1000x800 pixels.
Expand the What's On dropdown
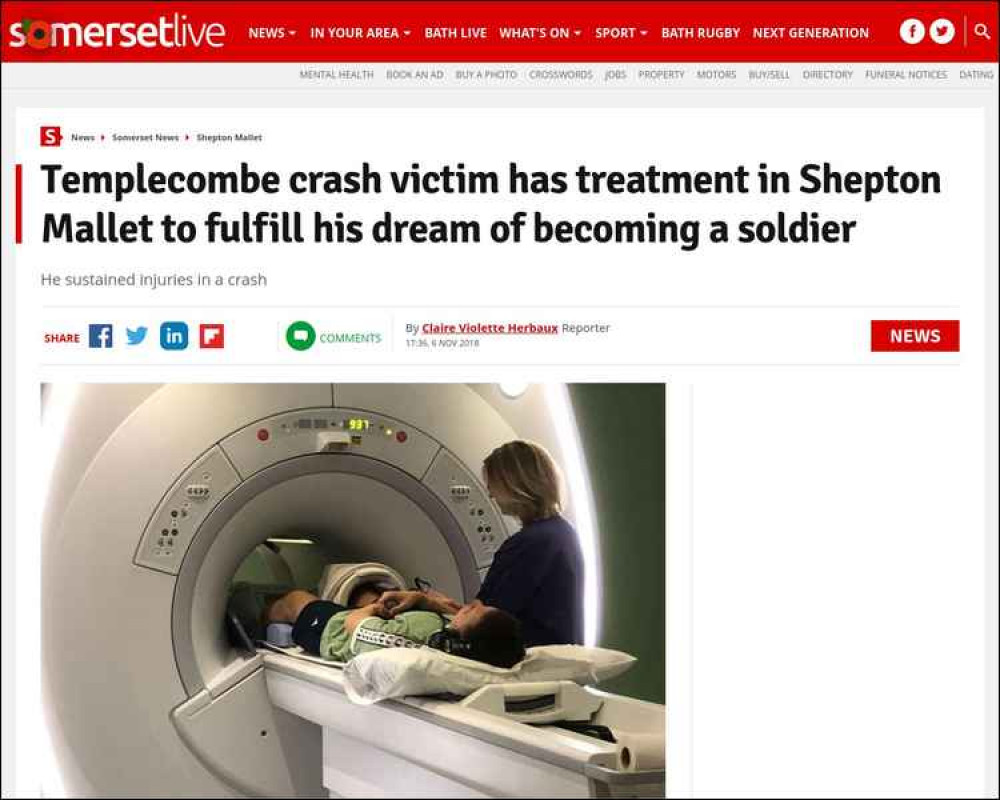pos(540,33)
